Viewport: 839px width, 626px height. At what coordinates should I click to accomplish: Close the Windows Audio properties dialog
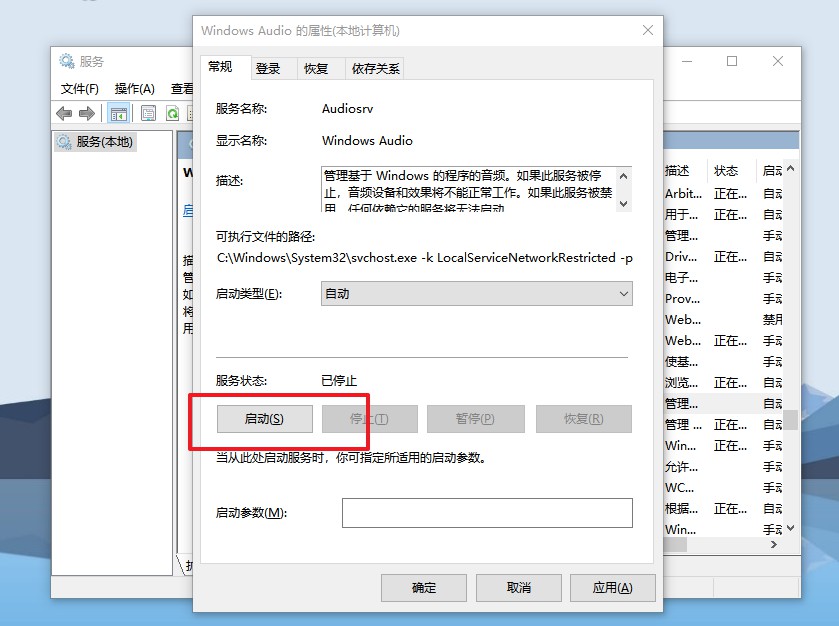point(648,30)
